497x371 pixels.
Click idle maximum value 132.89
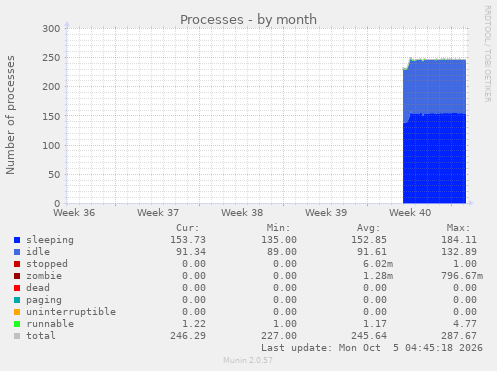click(x=459, y=252)
